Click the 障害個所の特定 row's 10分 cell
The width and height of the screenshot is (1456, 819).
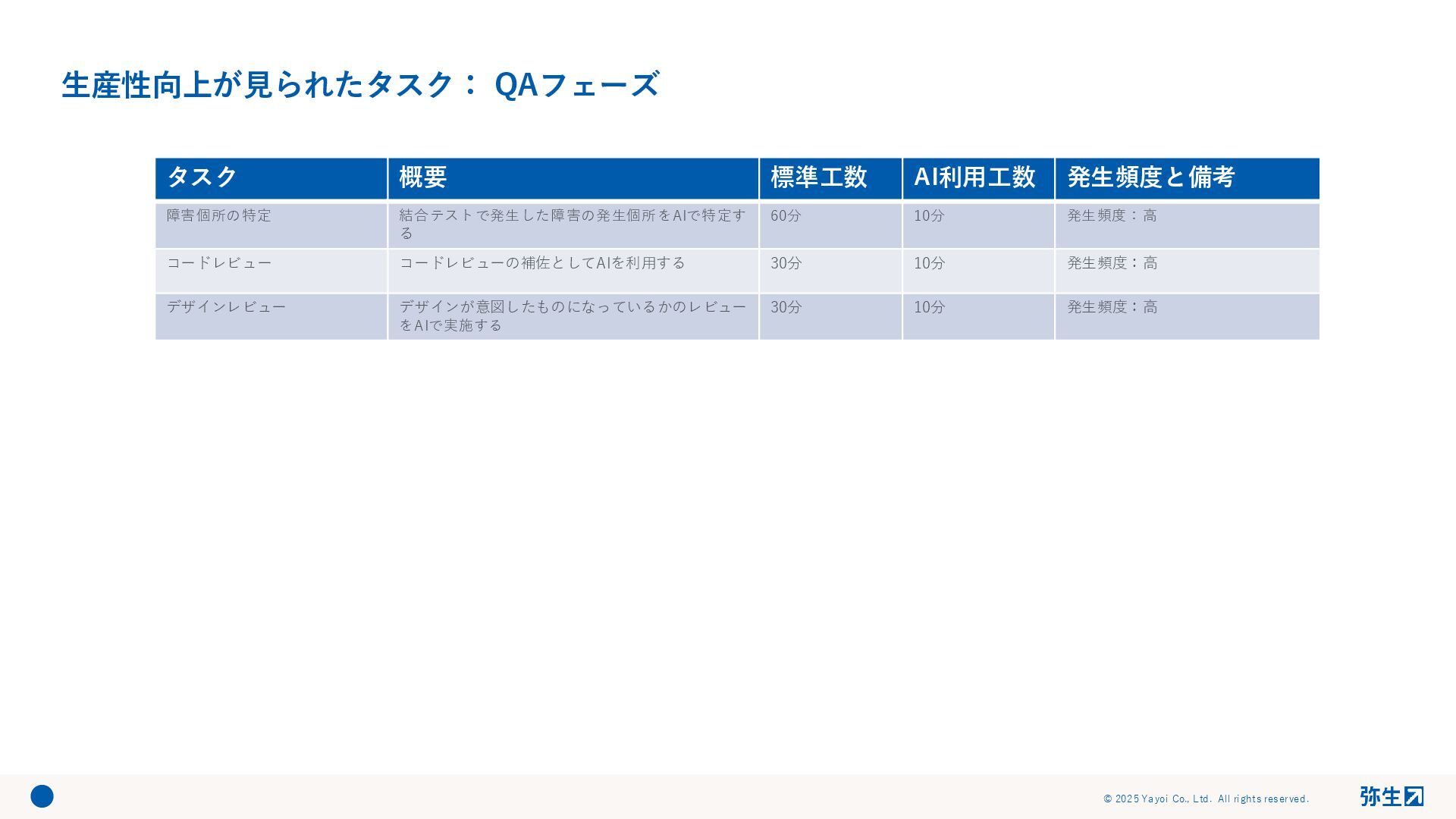point(977,224)
